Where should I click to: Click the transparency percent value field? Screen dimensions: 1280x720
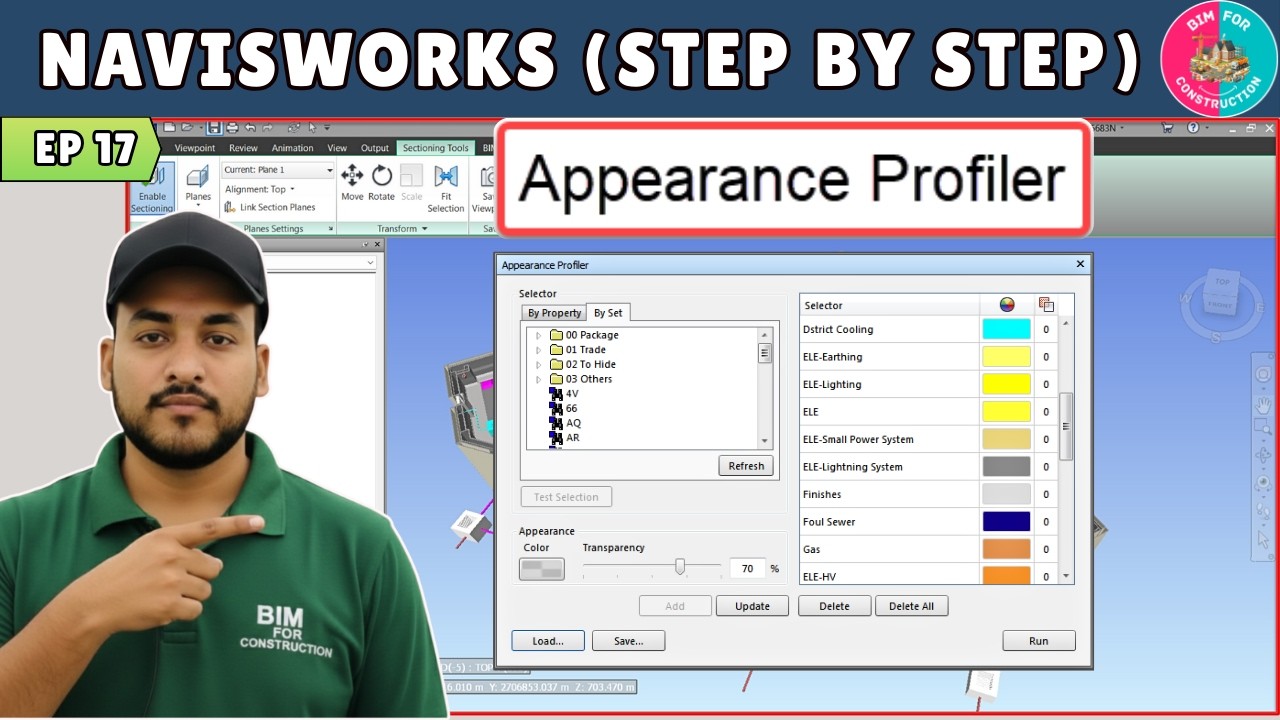748,568
